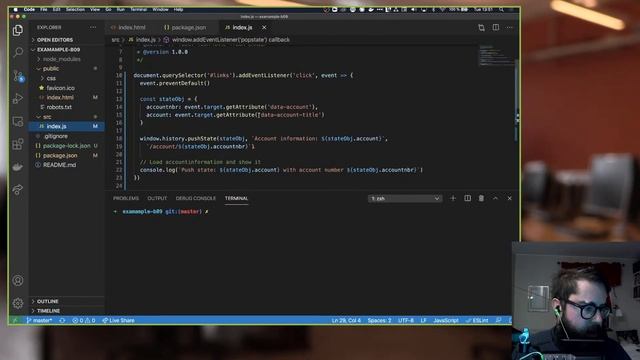Open the editor more actions ellipsis
This screenshot has height=360, width=640.
509,27
